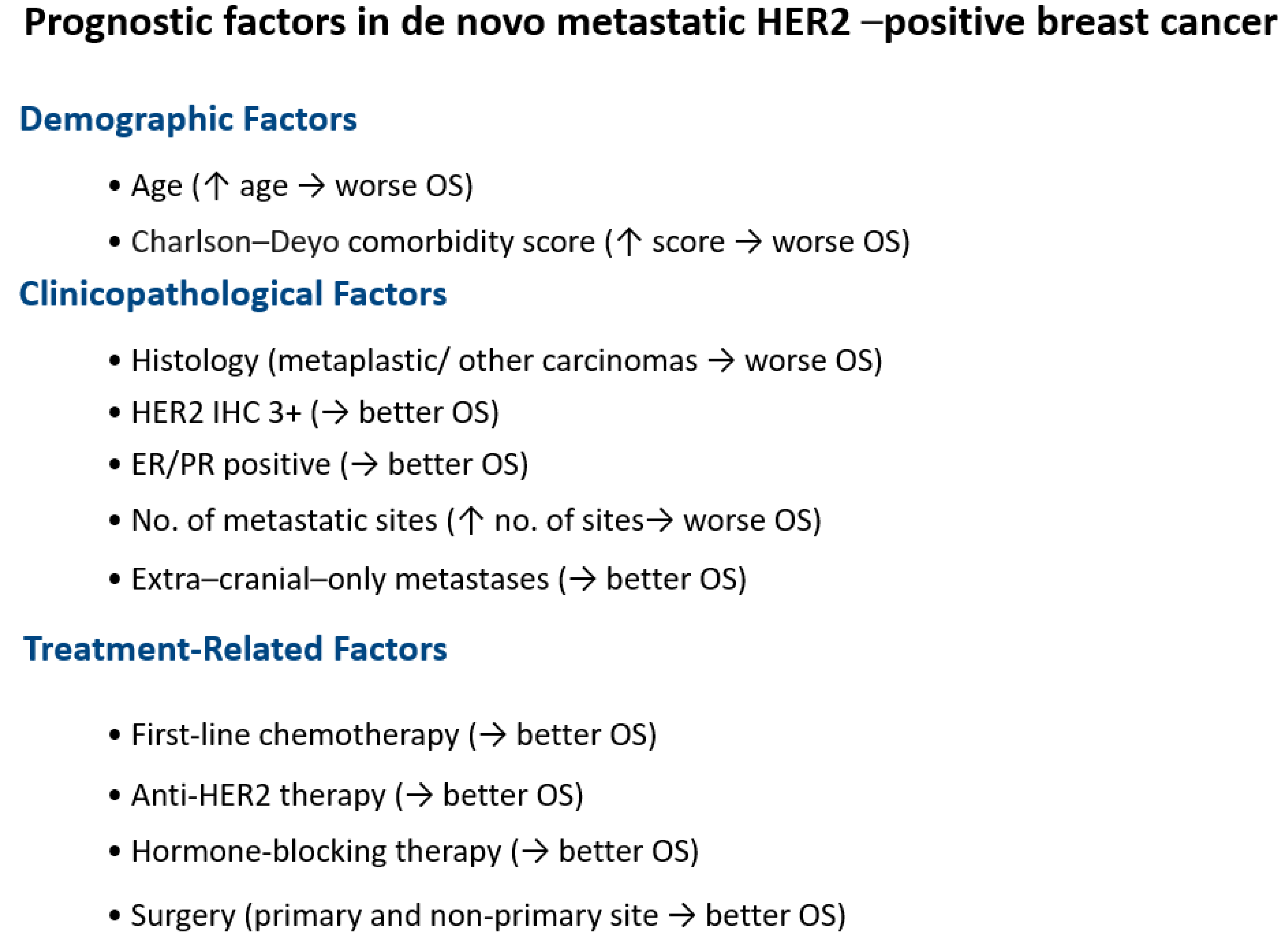
Task: Click the 'Treatment-Related Factors' heading
Action: pos(235,649)
